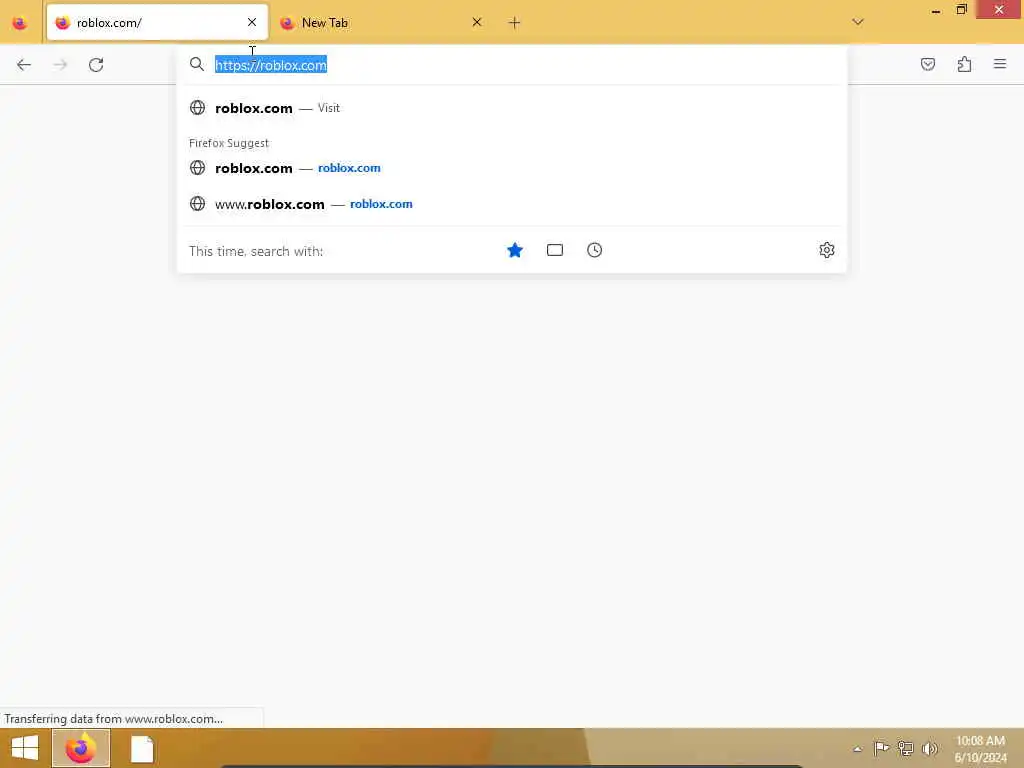
Task: Reload the current page
Action: (x=96, y=65)
